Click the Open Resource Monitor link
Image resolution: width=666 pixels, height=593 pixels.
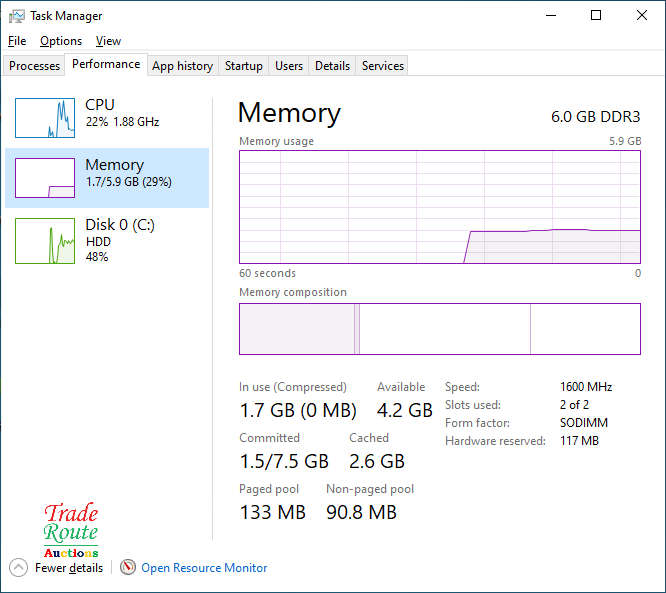pyautogui.click(x=204, y=568)
